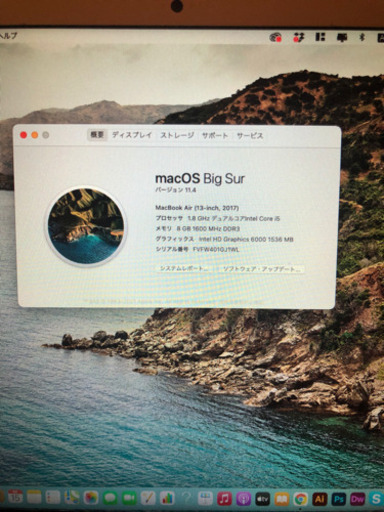This screenshot has width=384, height=512.
Task: Open the Calendar app in the Dock
Action: (x=15, y=498)
